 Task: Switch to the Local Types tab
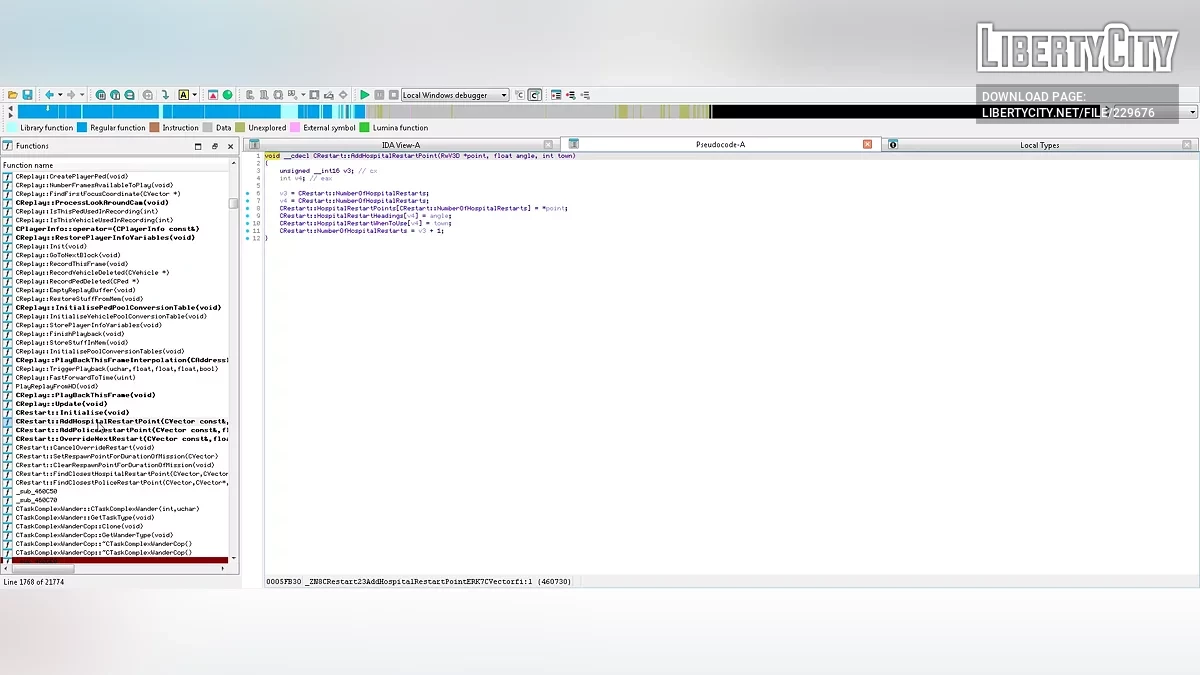pyautogui.click(x=1039, y=145)
